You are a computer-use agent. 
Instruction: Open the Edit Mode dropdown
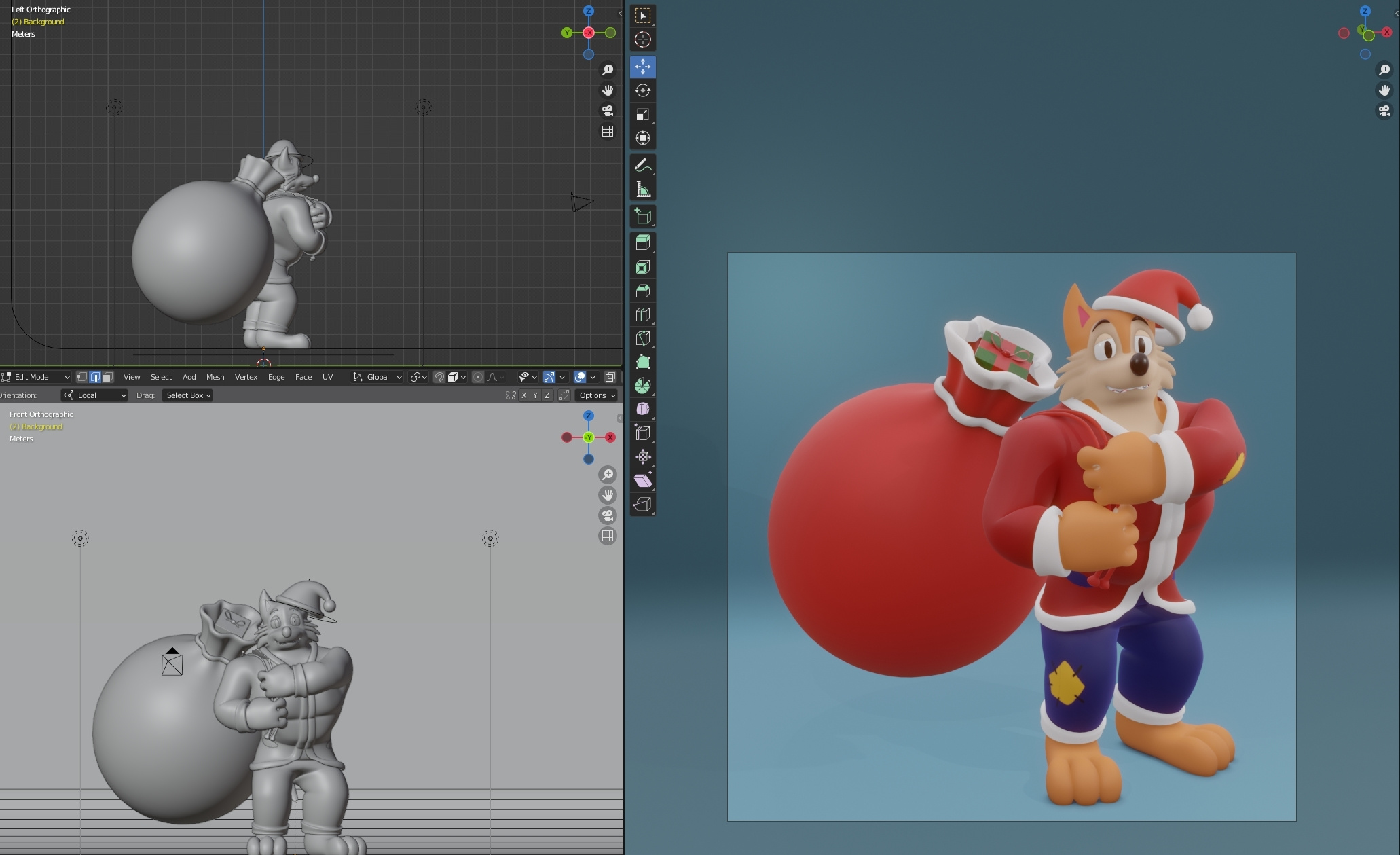[36, 377]
